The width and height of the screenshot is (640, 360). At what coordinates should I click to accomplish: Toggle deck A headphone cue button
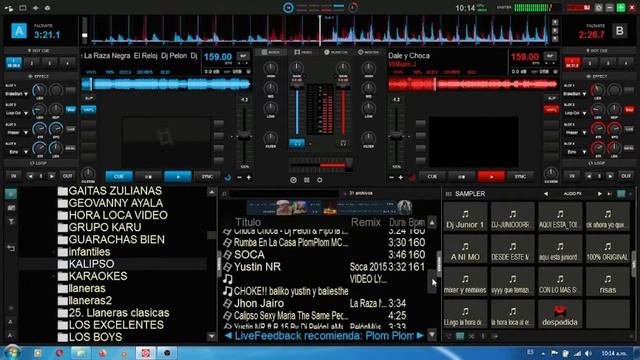click(x=297, y=143)
